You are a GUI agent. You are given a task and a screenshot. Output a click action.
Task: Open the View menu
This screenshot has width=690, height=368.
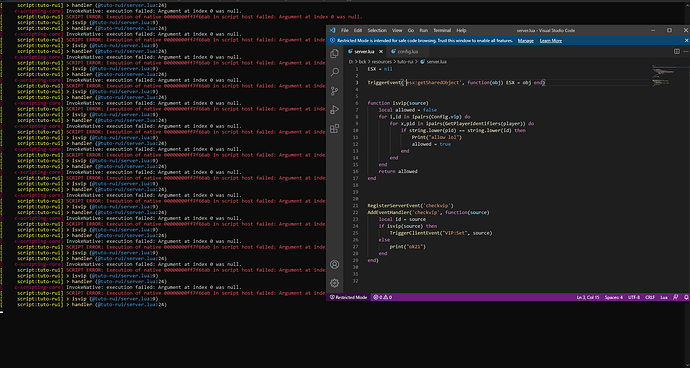(x=397, y=30)
